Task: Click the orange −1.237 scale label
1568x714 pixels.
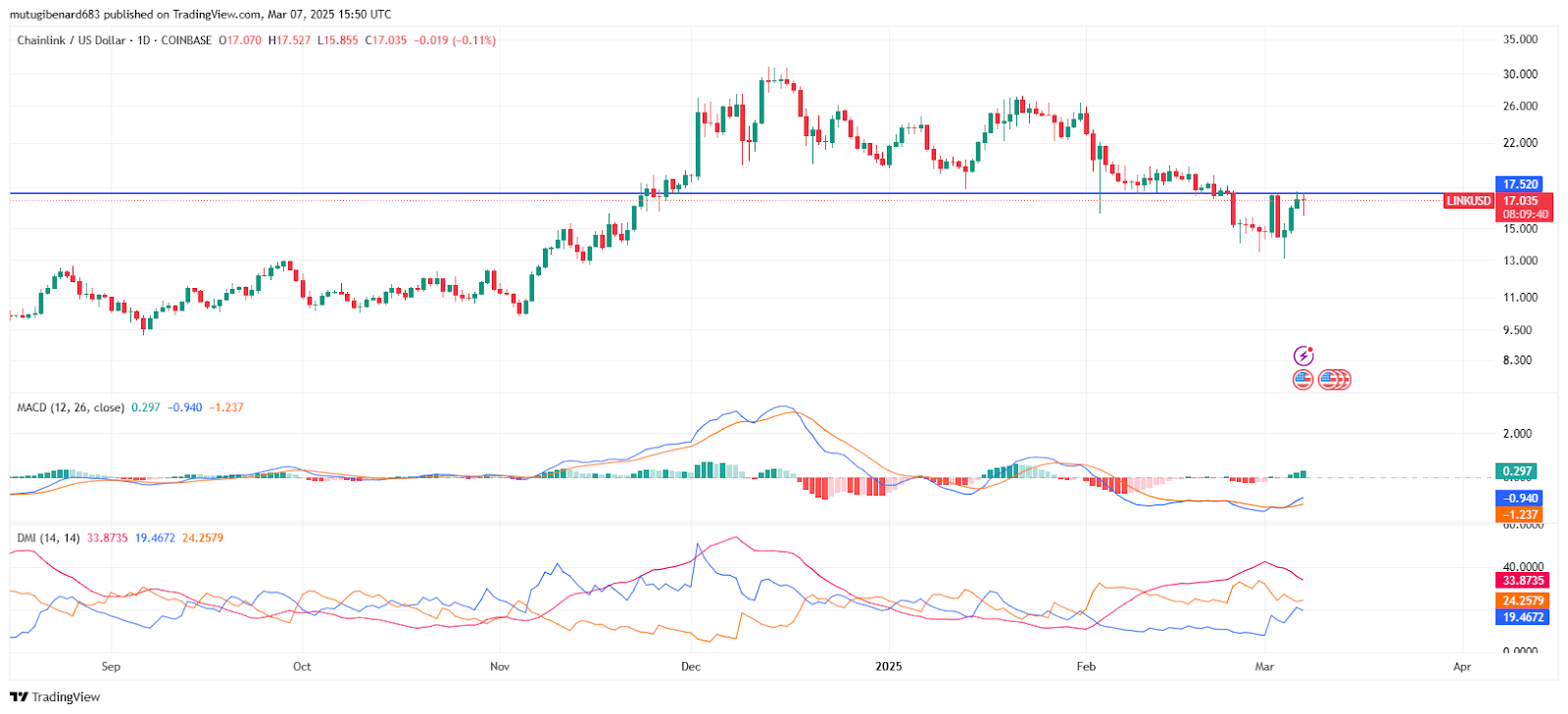Action: point(1520,514)
